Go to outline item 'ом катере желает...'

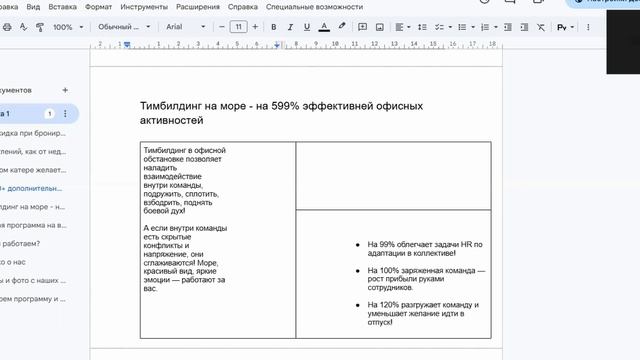point(33,170)
